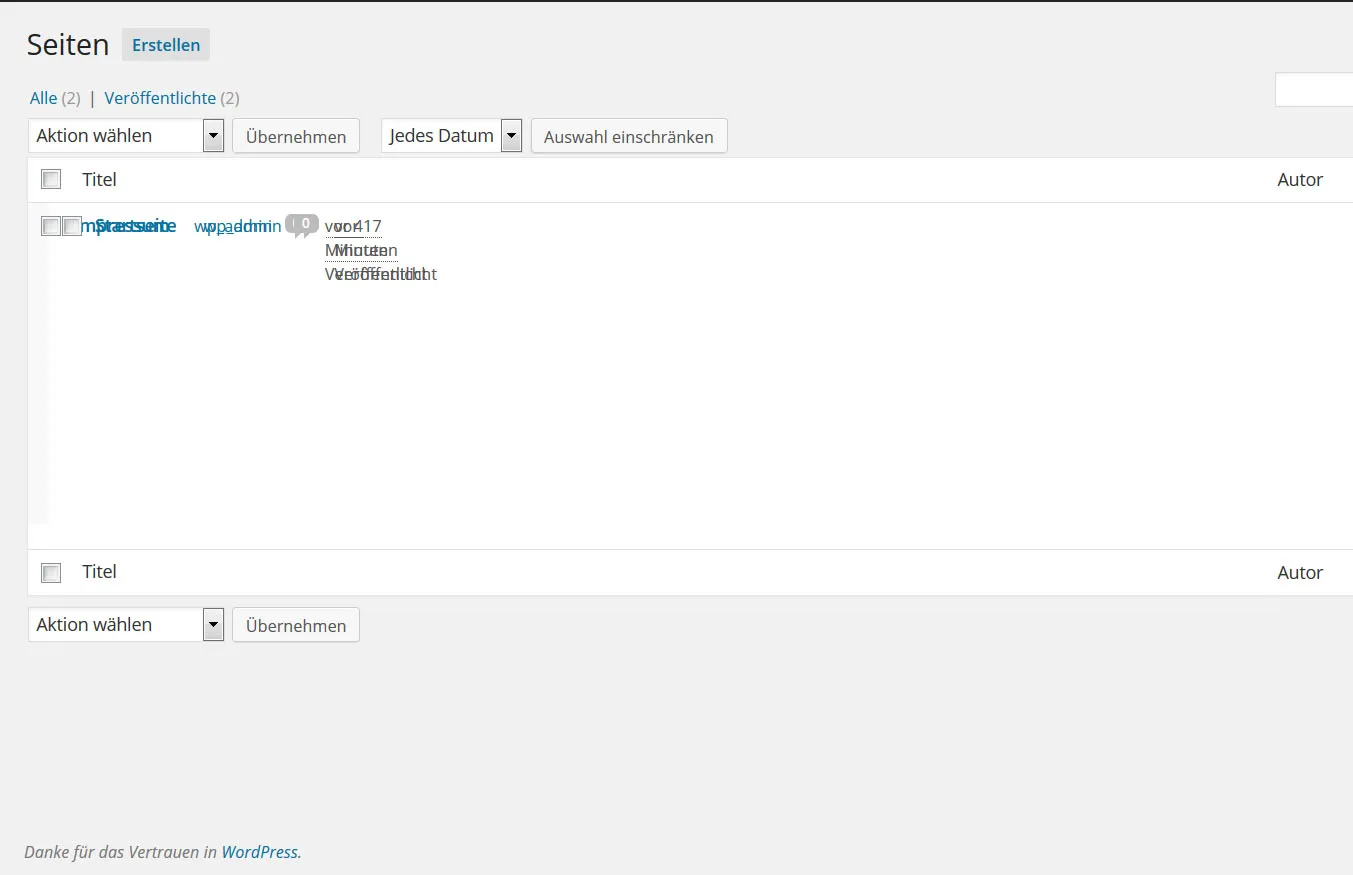Focus the page search input field
Image resolution: width=1353 pixels, height=875 pixels.
(1314, 90)
